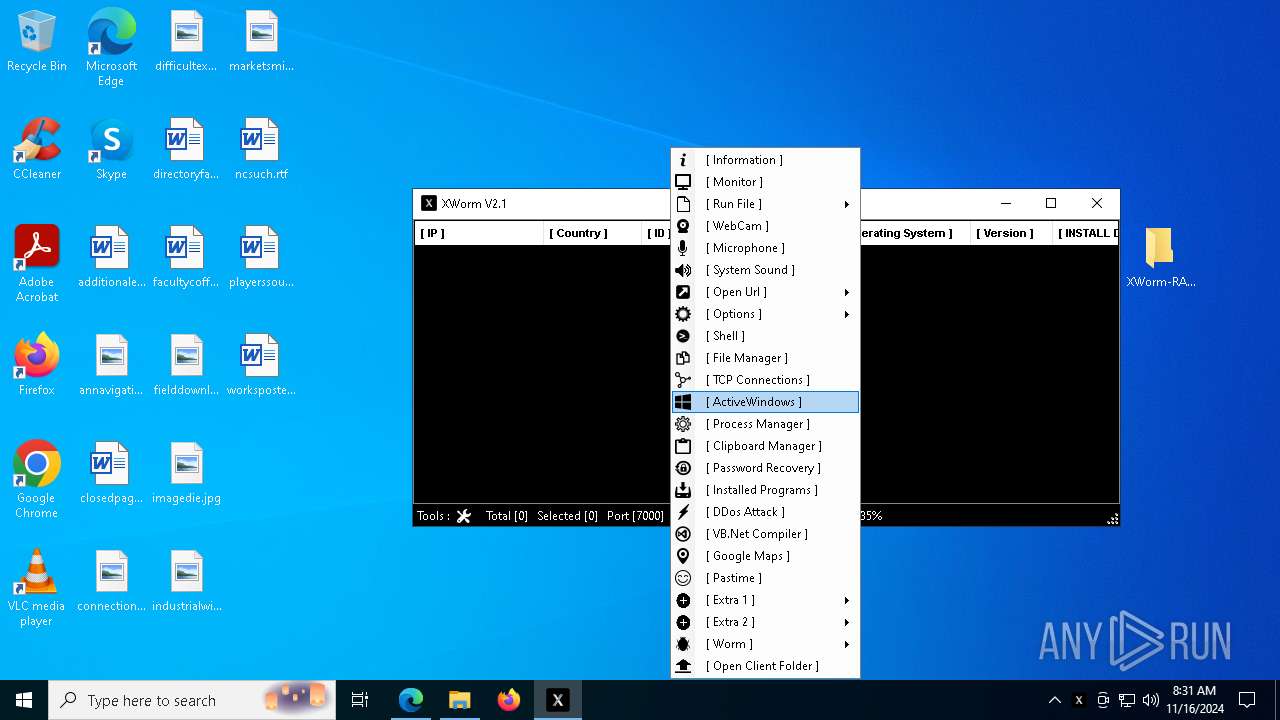
Task: Open the Windows Start button
Action: click(x=24, y=700)
